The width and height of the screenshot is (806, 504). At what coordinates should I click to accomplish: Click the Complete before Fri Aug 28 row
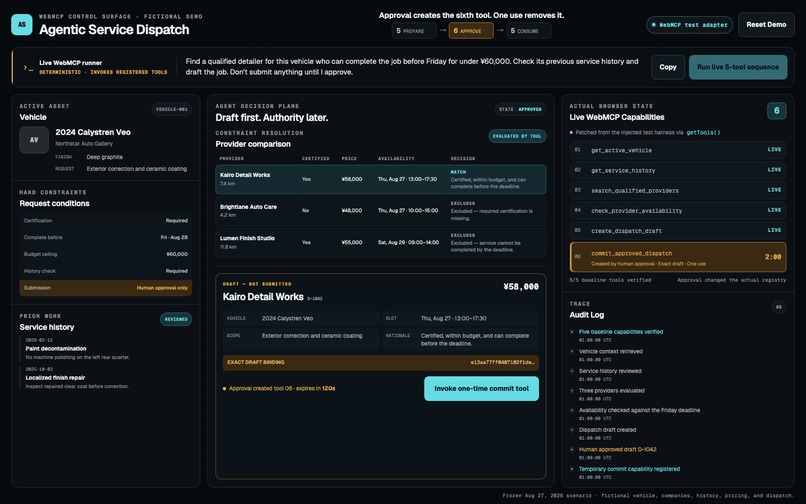[105, 238]
